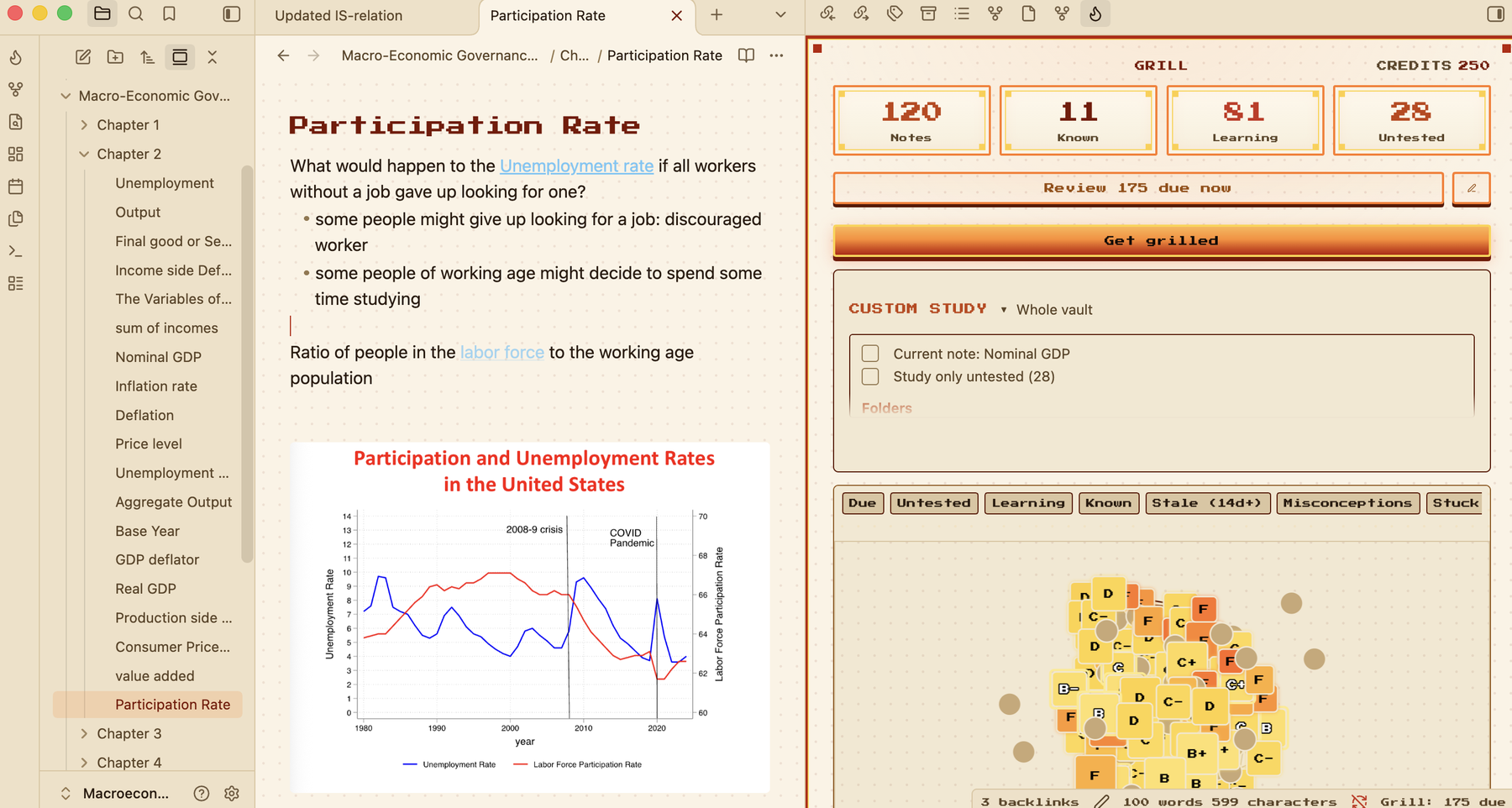
Task: Open backlinks panel icon in right sidebar
Action: [827, 14]
